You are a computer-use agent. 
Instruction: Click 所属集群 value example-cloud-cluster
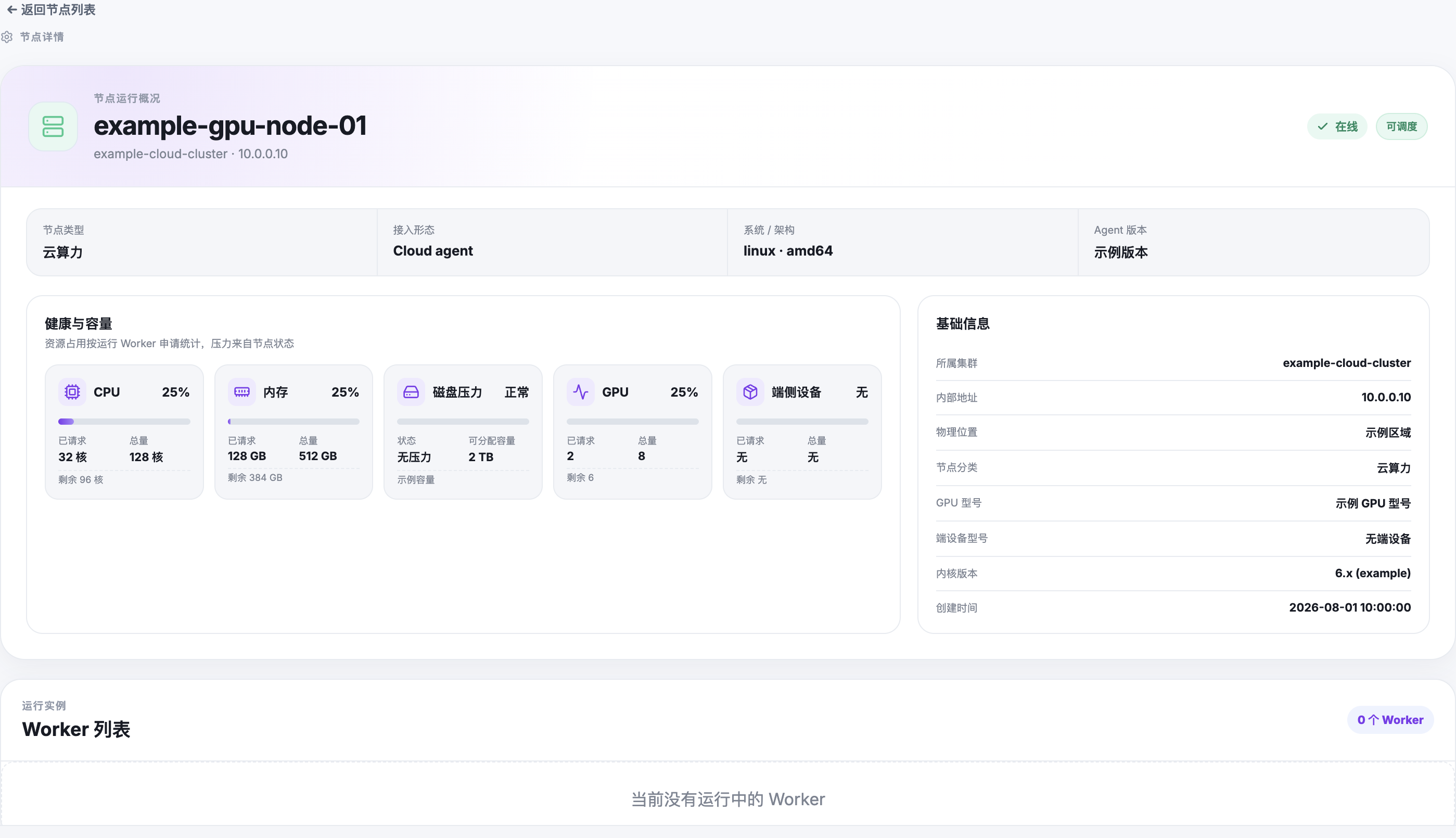(1346, 363)
